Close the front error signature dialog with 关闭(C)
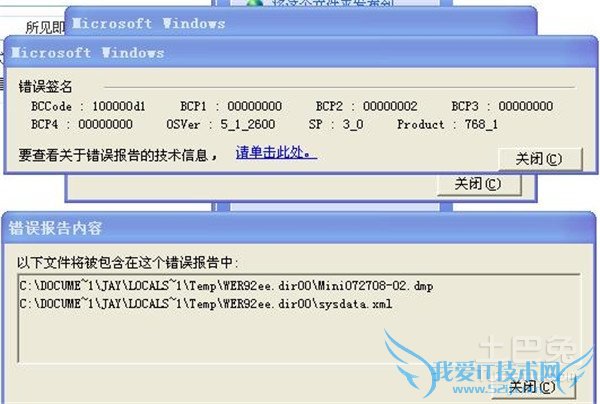Image resolution: width=600 pixels, height=404 pixels. pyautogui.click(x=540, y=159)
